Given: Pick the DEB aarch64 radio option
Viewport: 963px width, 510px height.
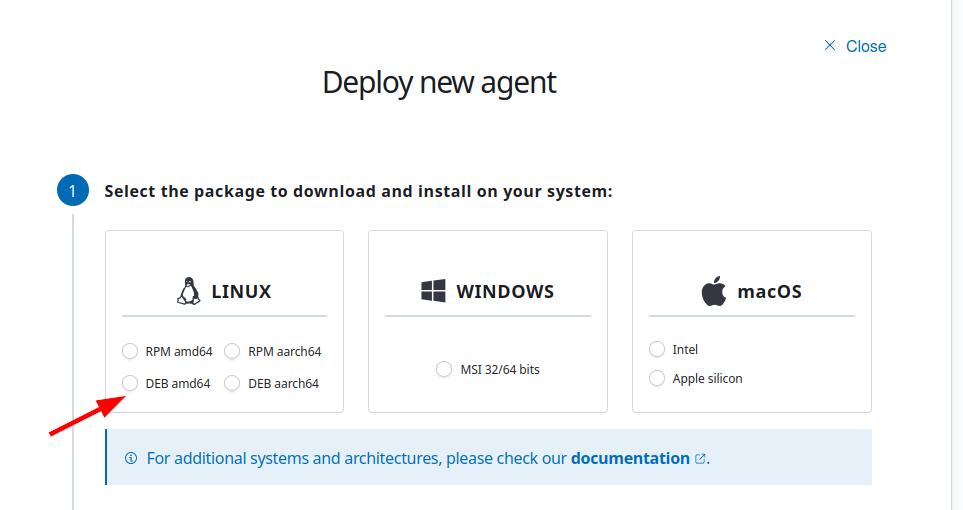Looking at the screenshot, I should (x=232, y=383).
